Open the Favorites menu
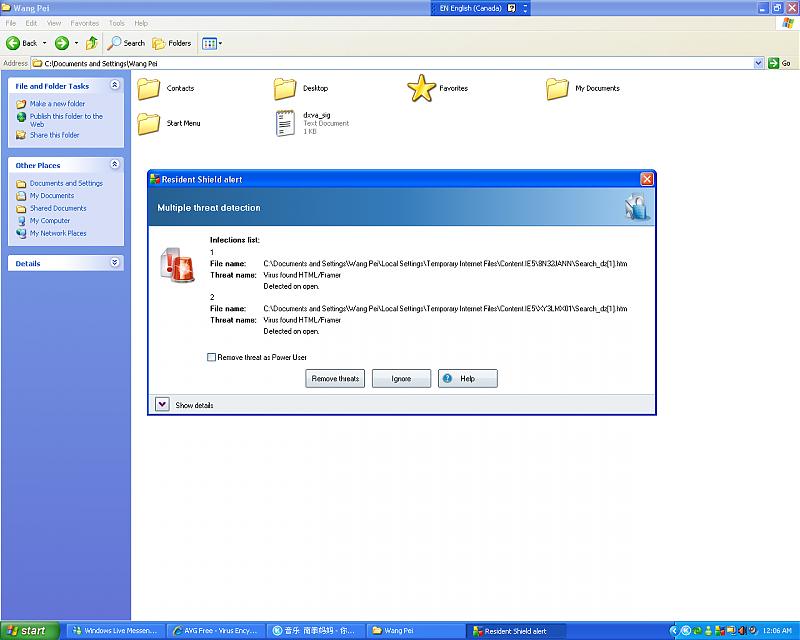This screenshot has height=640, width=800. [85, 23]
